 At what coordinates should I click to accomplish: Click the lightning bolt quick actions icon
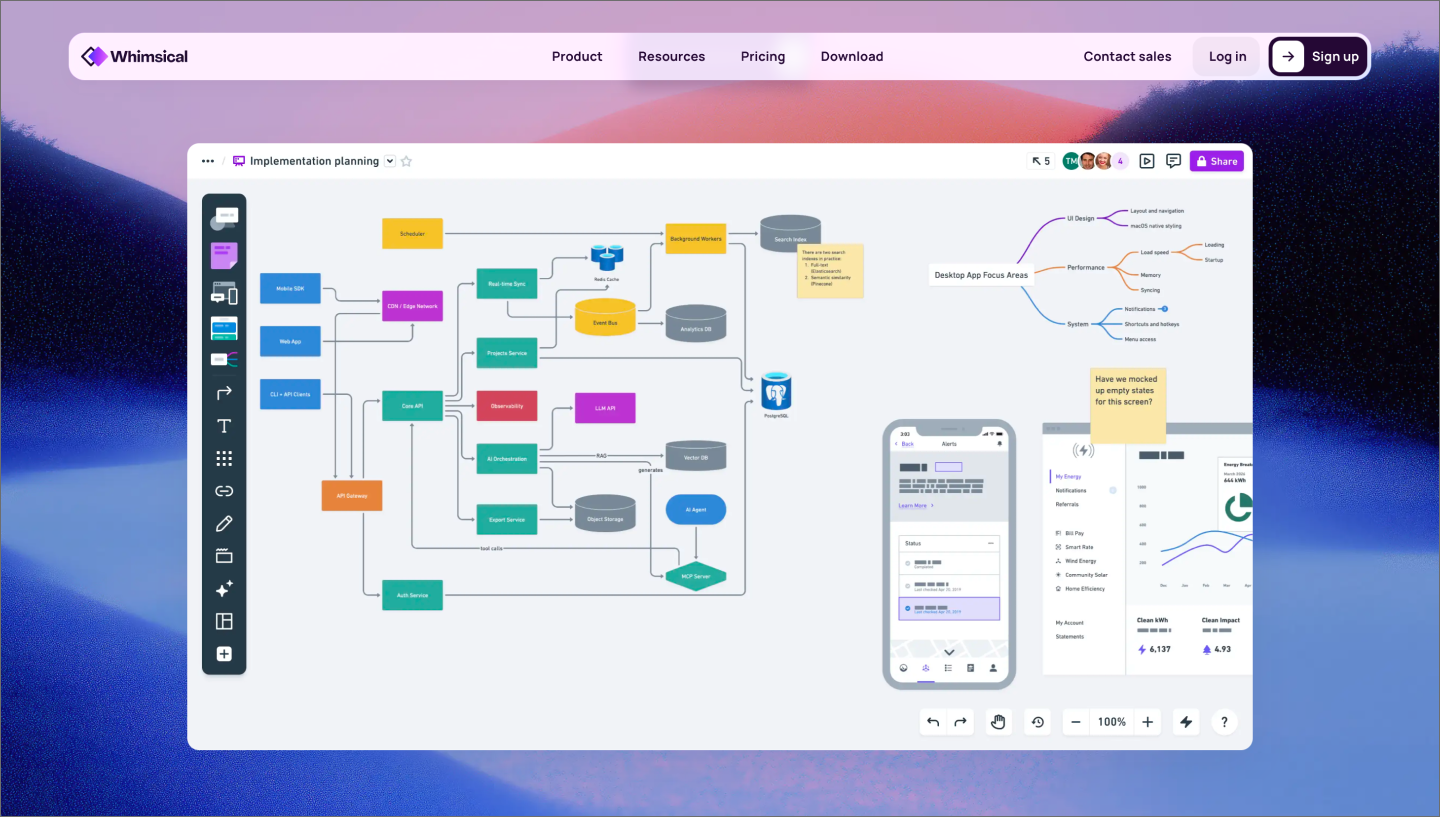tap(1186, 722)
